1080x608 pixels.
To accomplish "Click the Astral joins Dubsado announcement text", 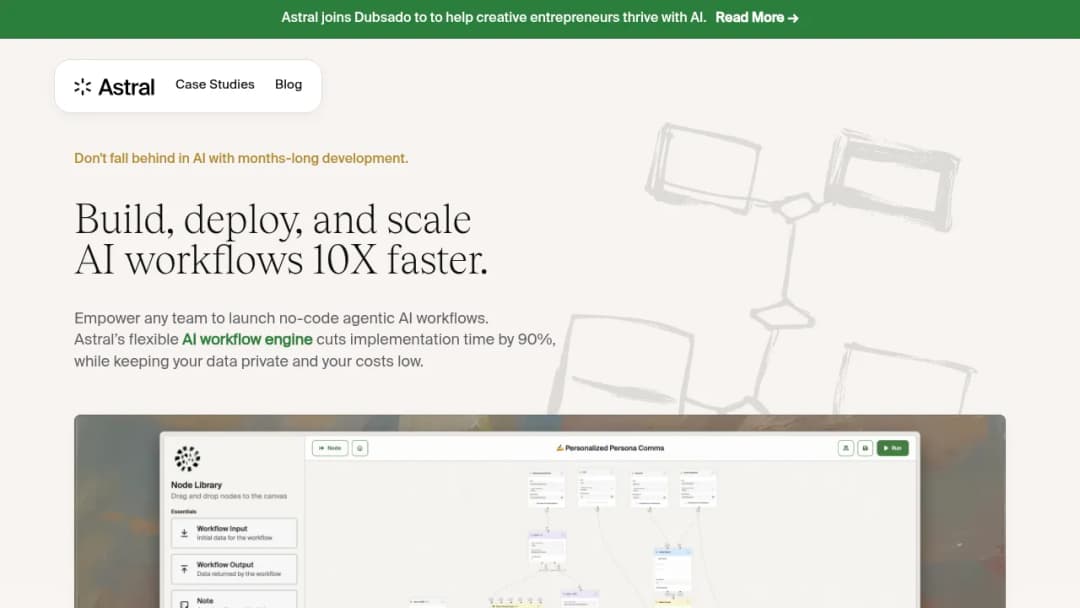I will click(494, 18).
